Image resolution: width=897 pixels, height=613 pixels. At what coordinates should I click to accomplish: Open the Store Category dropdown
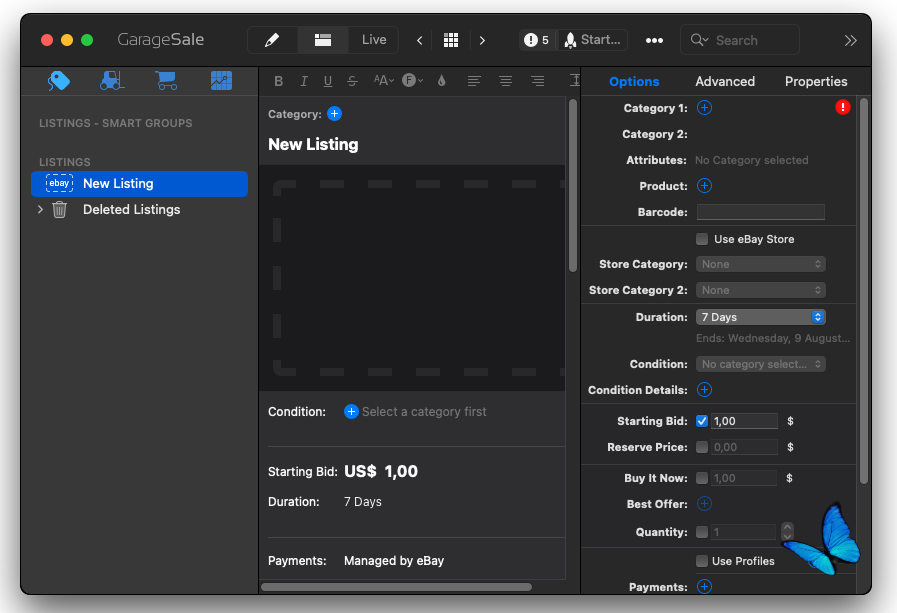[x=760, y=264]
